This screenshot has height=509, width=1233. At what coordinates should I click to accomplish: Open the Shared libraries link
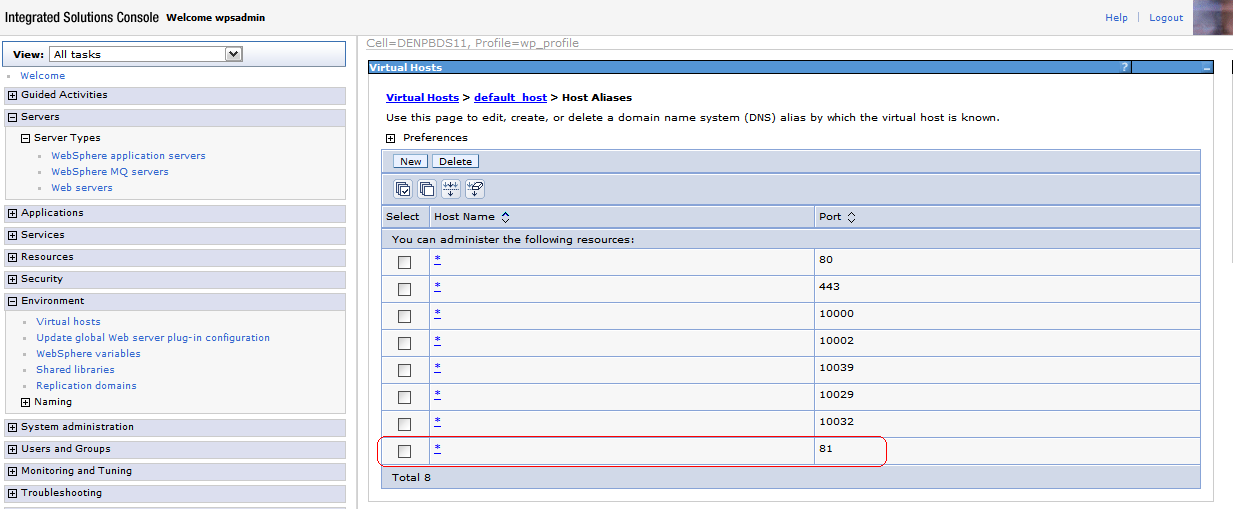coord(75,370)
